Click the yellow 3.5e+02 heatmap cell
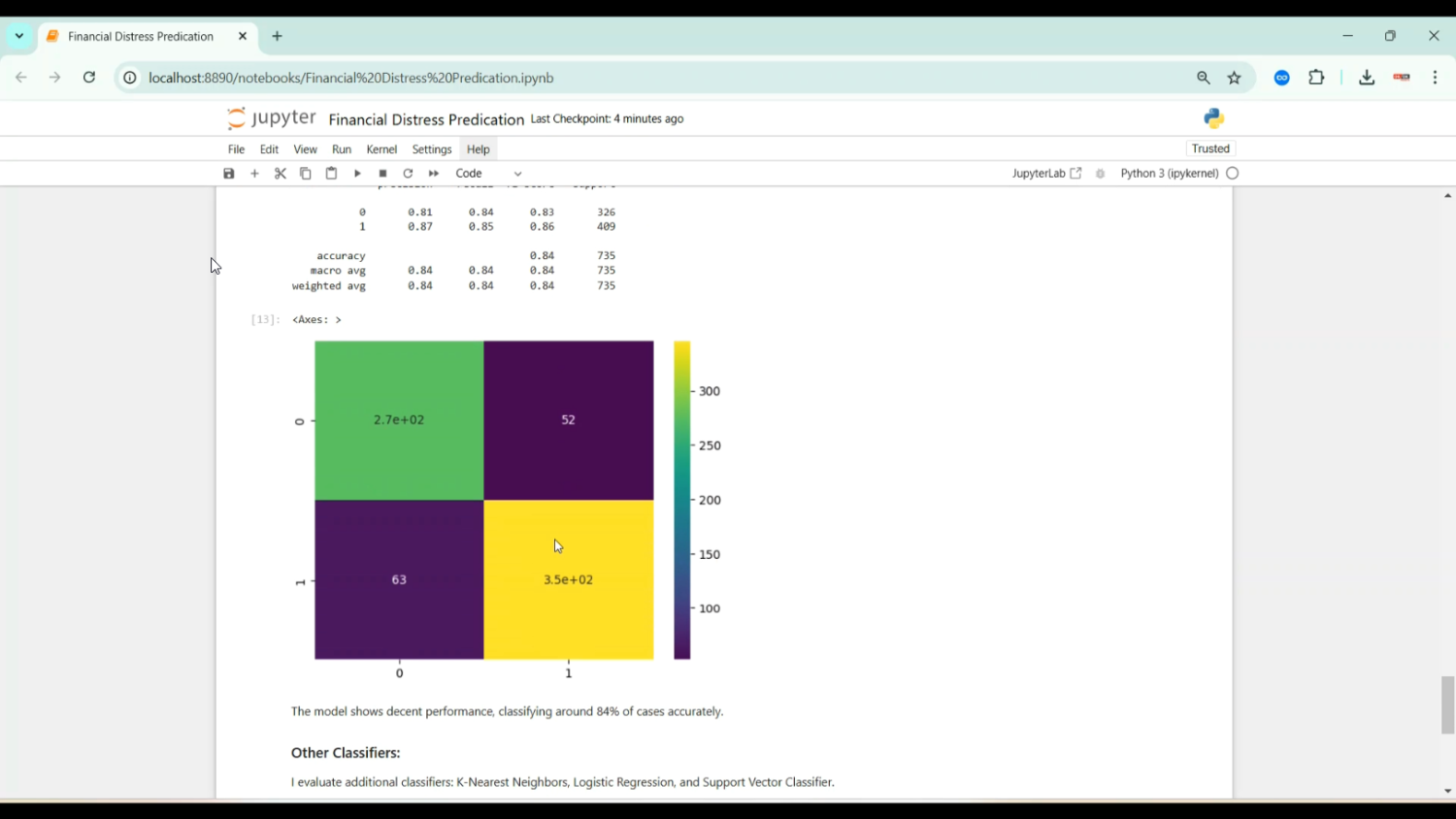 pos(569,580)
